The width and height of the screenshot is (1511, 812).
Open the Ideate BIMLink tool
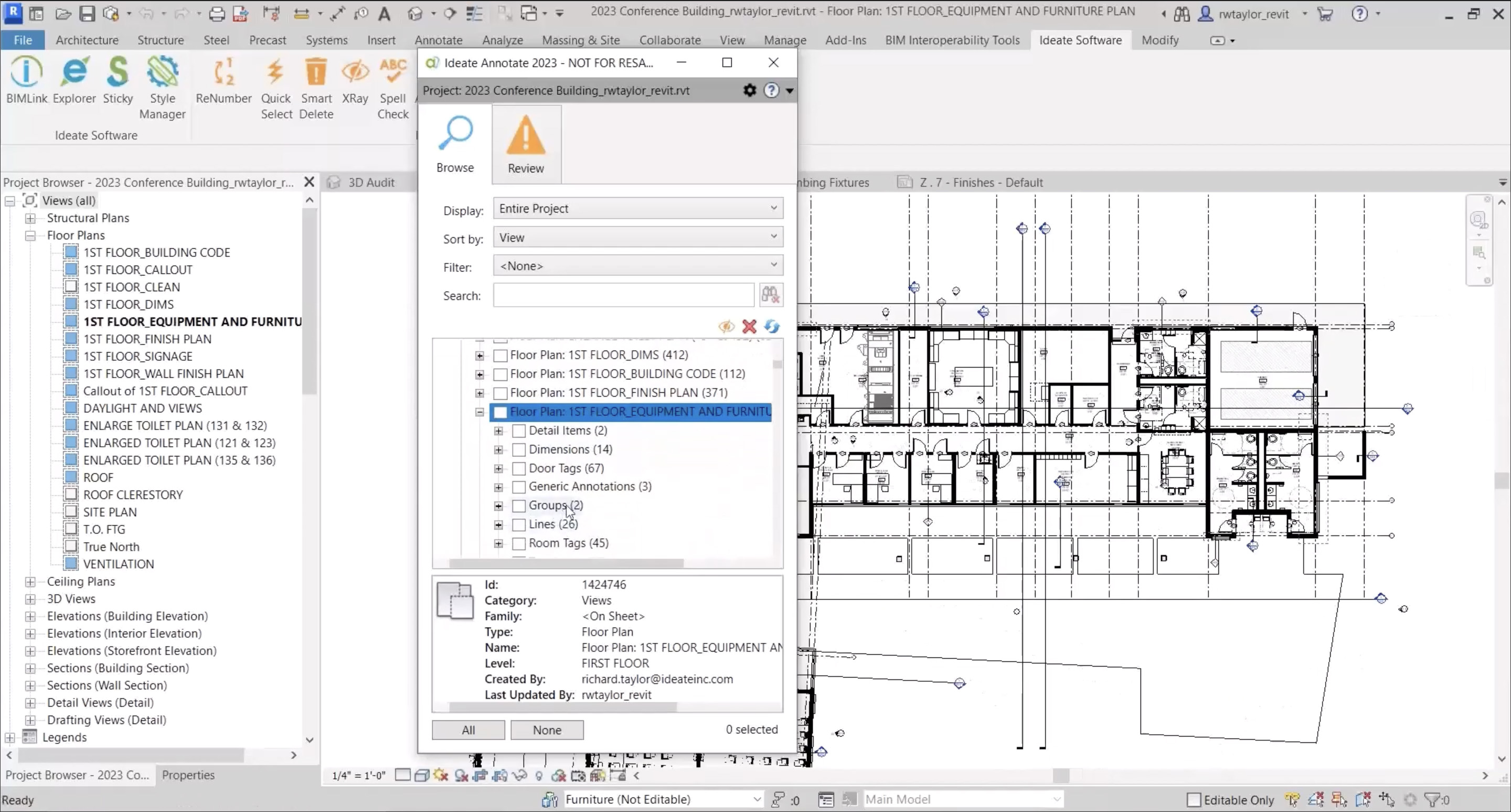[x=26, y=81]
